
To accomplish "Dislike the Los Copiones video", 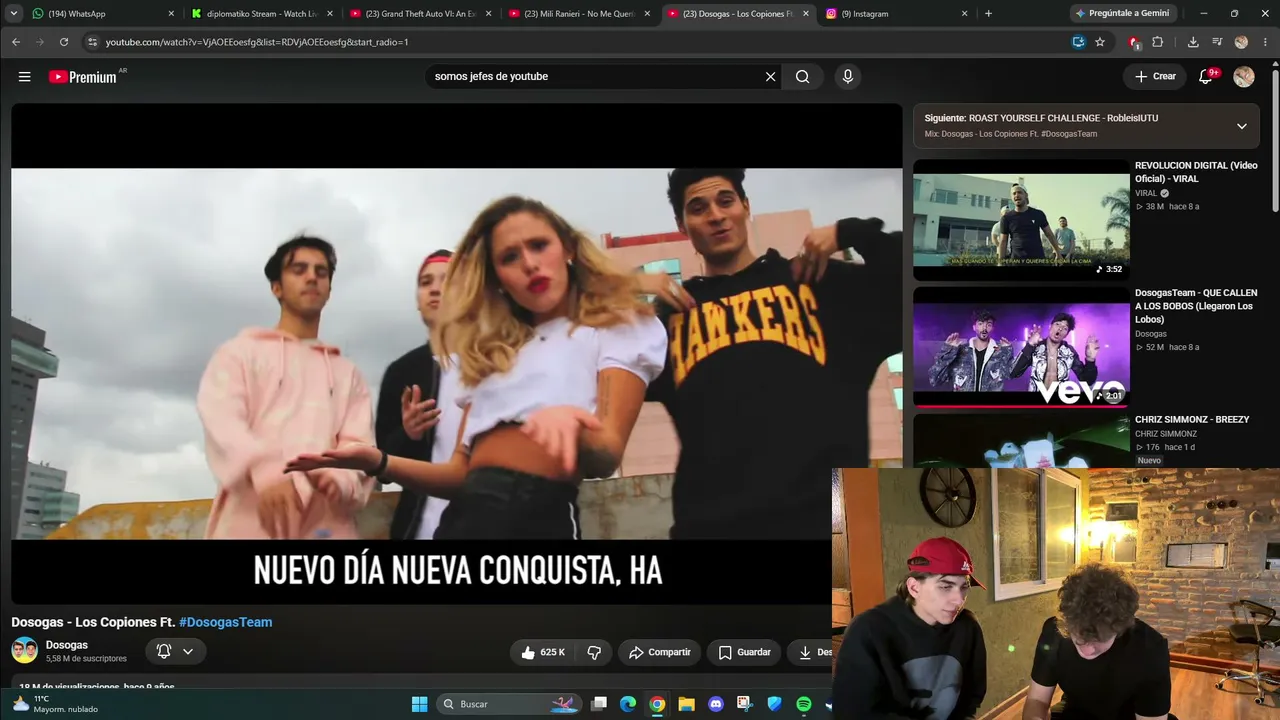I will [594, 652].
